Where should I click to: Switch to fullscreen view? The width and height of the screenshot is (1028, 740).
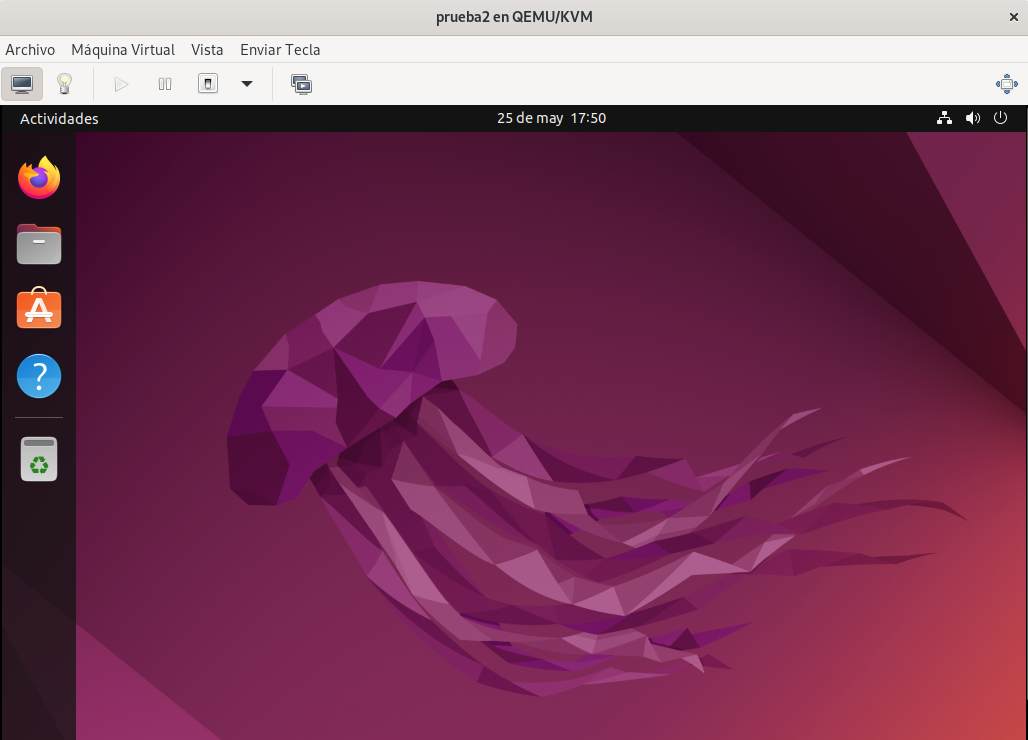pyautogui.click(x=1006, y=84)
